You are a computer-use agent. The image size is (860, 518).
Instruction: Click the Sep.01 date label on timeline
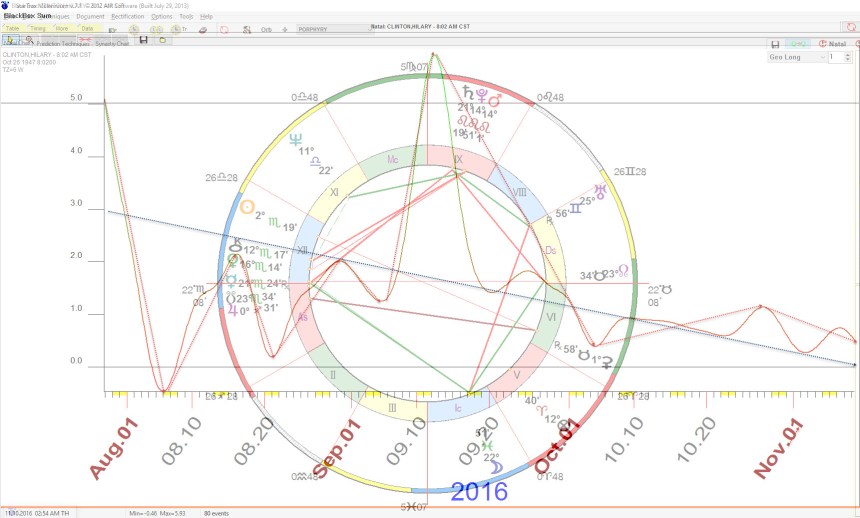tap(337, 448)
